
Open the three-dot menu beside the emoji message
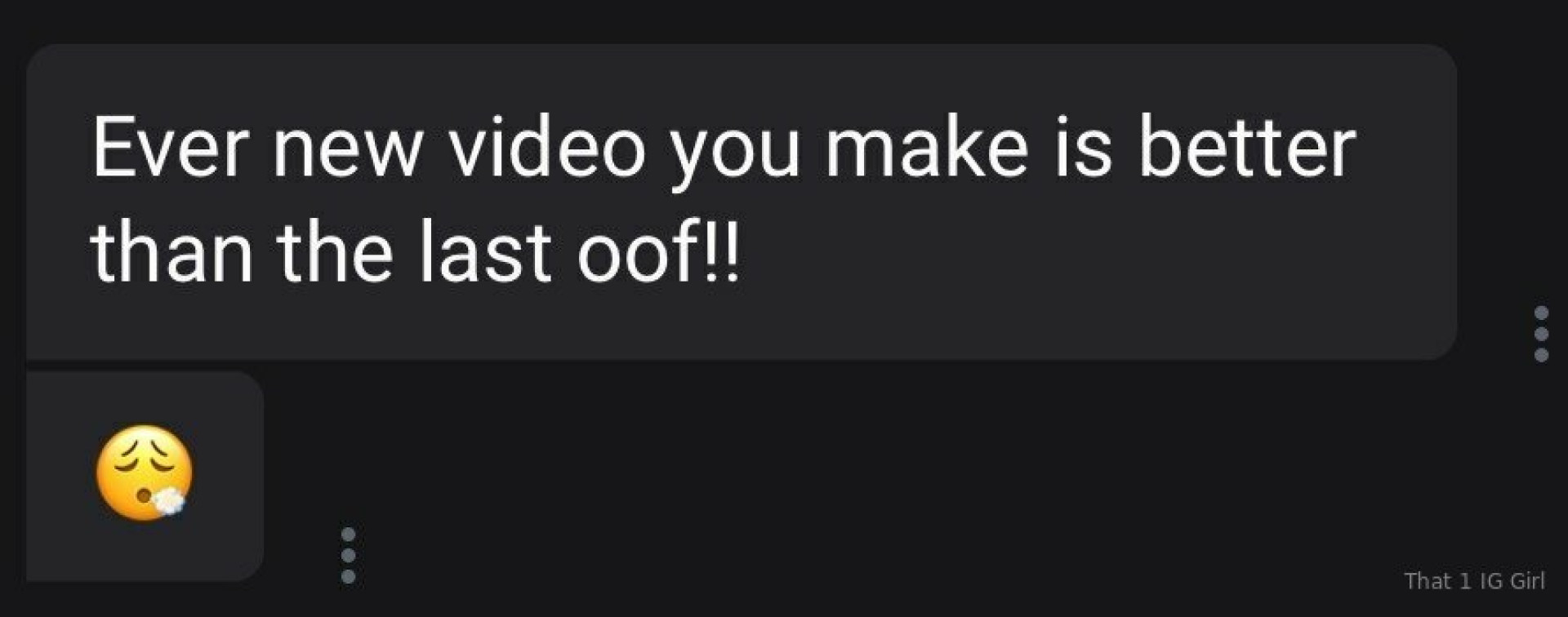pos(348,555)
